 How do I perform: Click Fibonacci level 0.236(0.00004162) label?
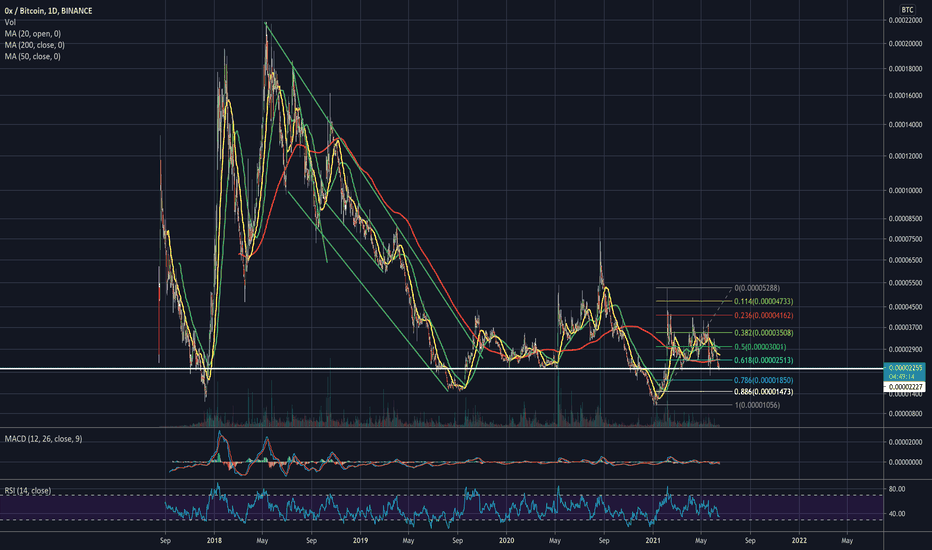pos(763,315)
